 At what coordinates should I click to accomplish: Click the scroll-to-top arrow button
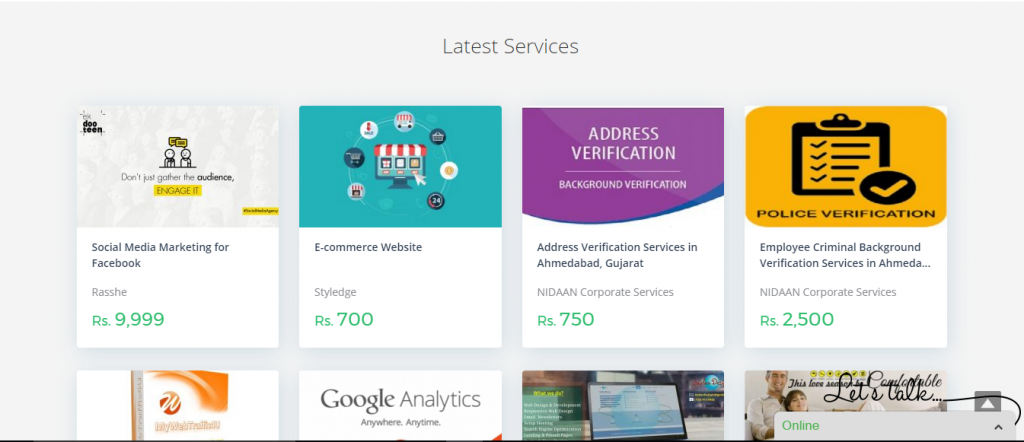[x=987, y=403]
